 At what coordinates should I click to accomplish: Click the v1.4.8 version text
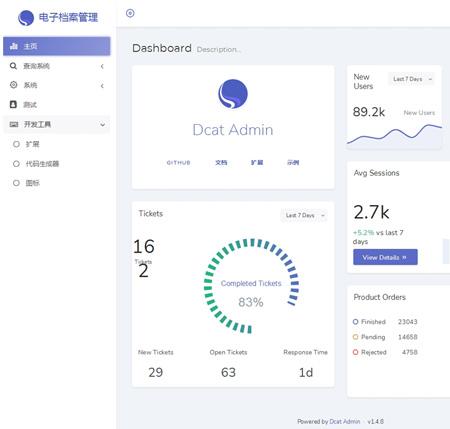coord(376,421)
